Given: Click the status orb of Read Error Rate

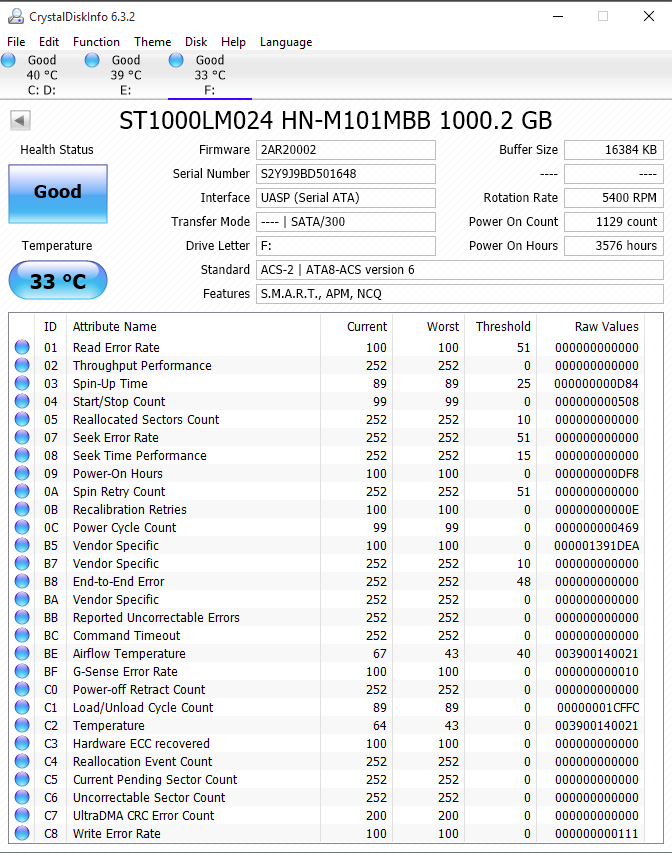Looking at the screenshot, I should (x=22, y=347).
